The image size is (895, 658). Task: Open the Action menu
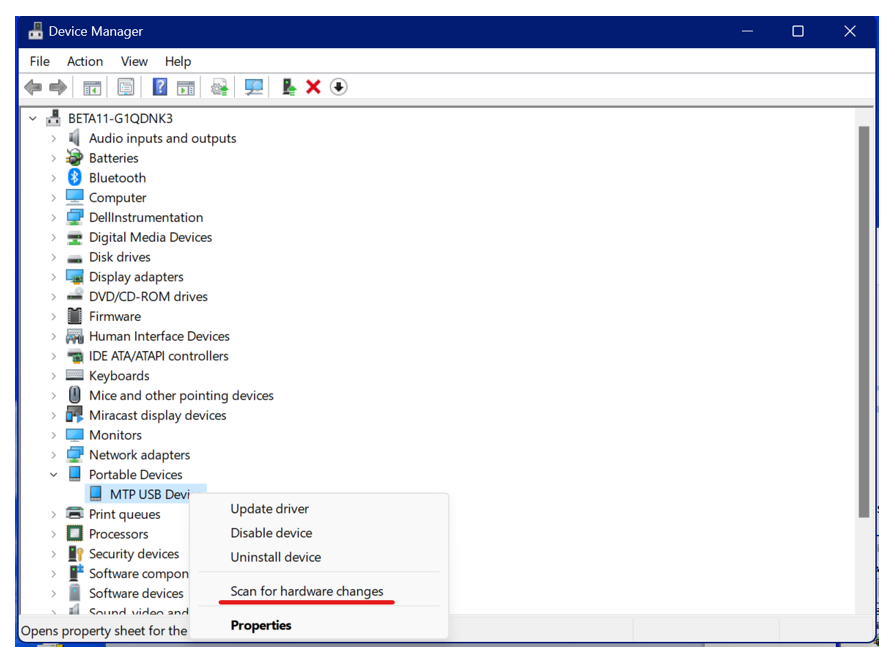tap(85, 61)
